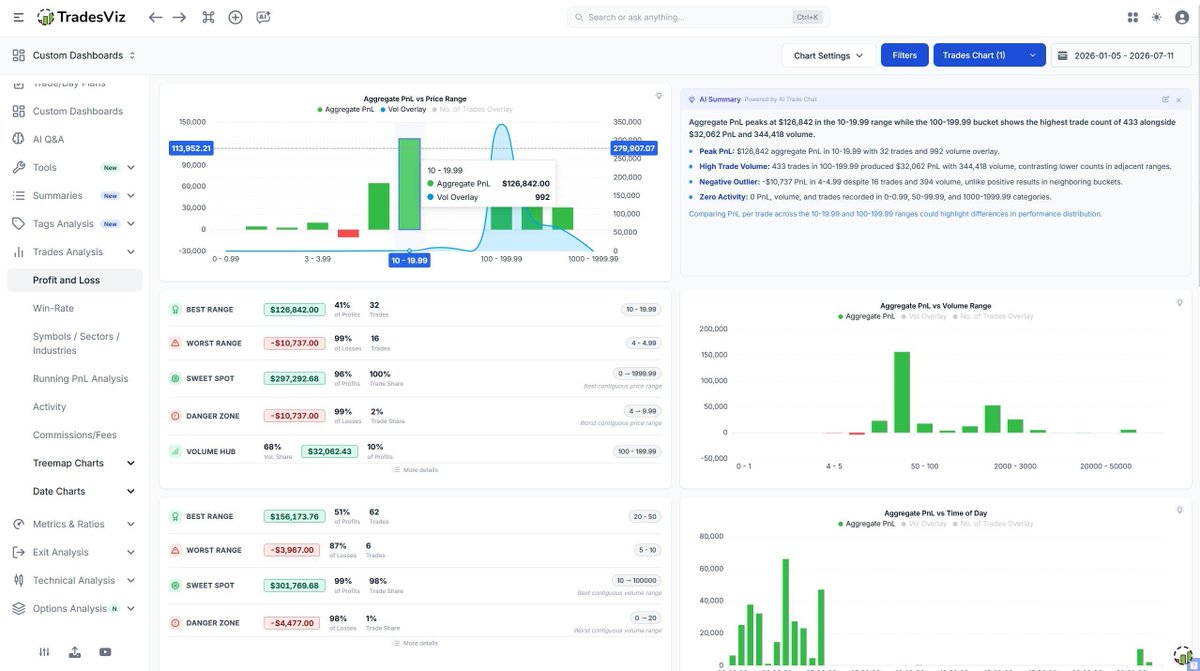This screenshot has height=671, width=1200.
Task: Click the add (plus circle) icon
Action: 235,17
